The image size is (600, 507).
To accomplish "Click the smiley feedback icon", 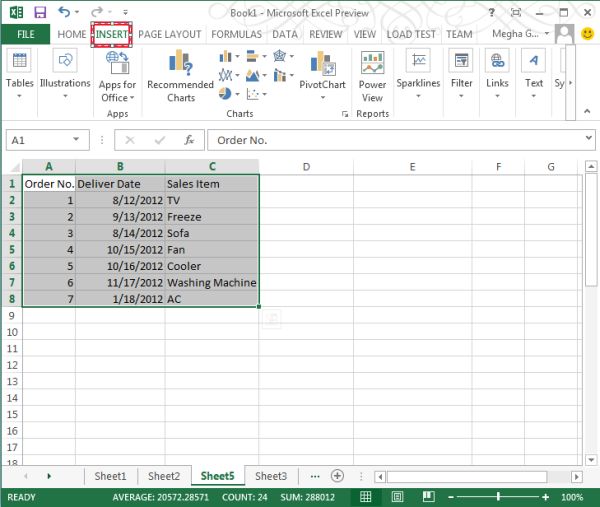I will pos(587,34).
